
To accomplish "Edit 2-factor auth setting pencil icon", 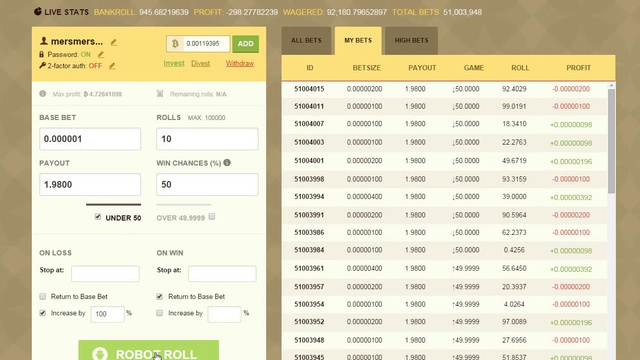I will (x=112, y=66).
